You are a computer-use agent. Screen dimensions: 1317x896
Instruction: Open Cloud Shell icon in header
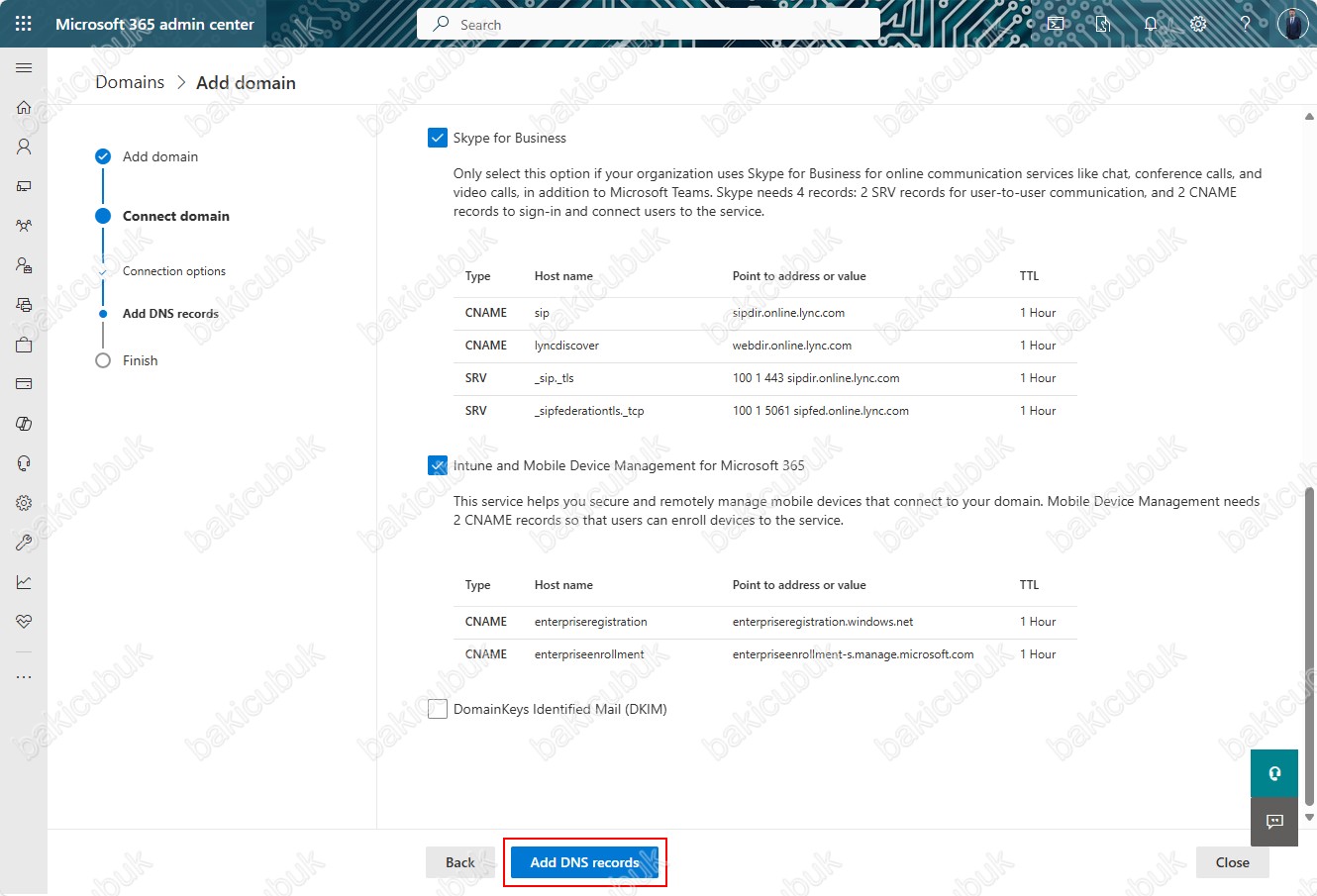[1056, 24]
